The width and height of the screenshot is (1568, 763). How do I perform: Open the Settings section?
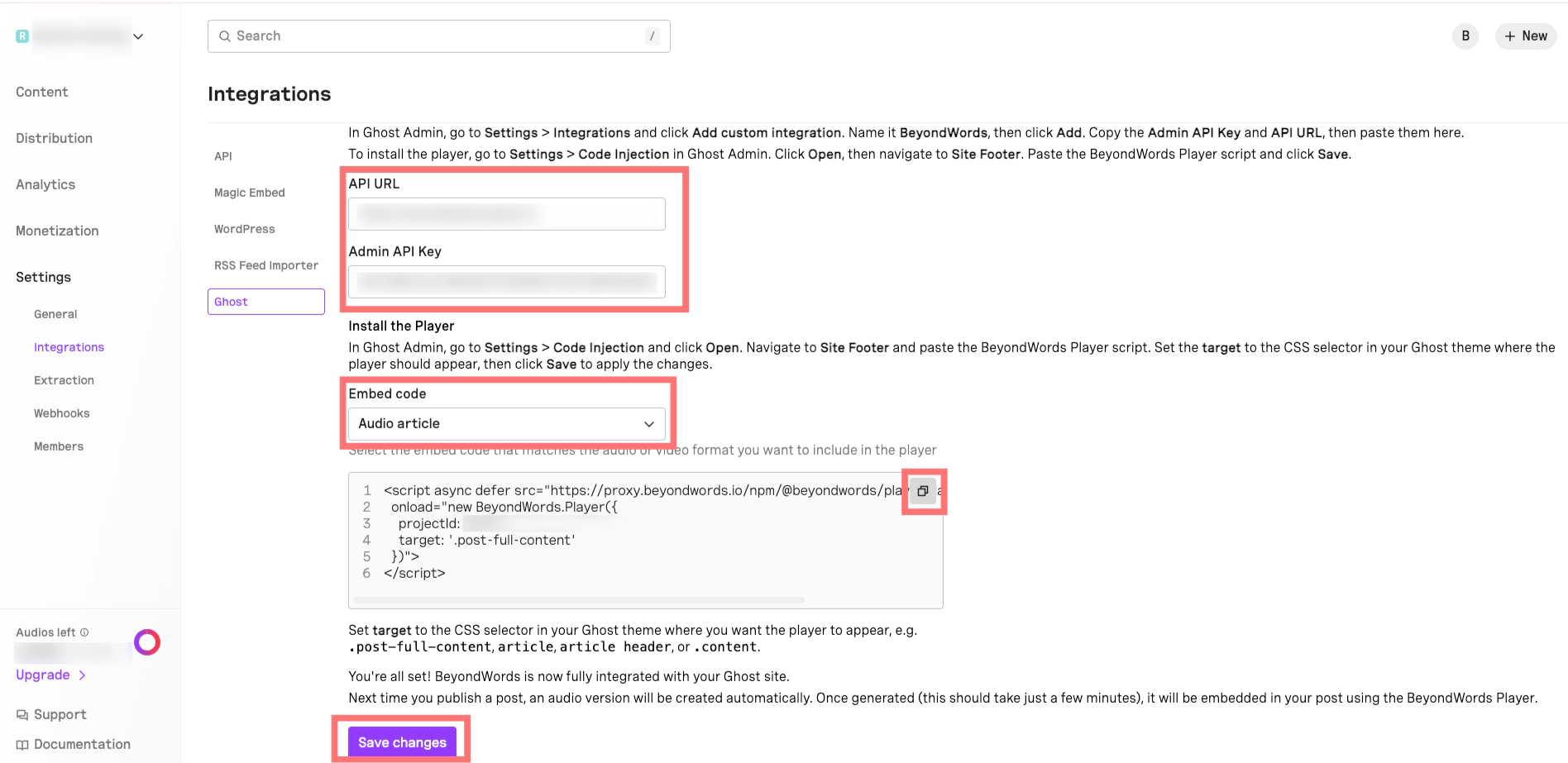[x=44, y=277]
